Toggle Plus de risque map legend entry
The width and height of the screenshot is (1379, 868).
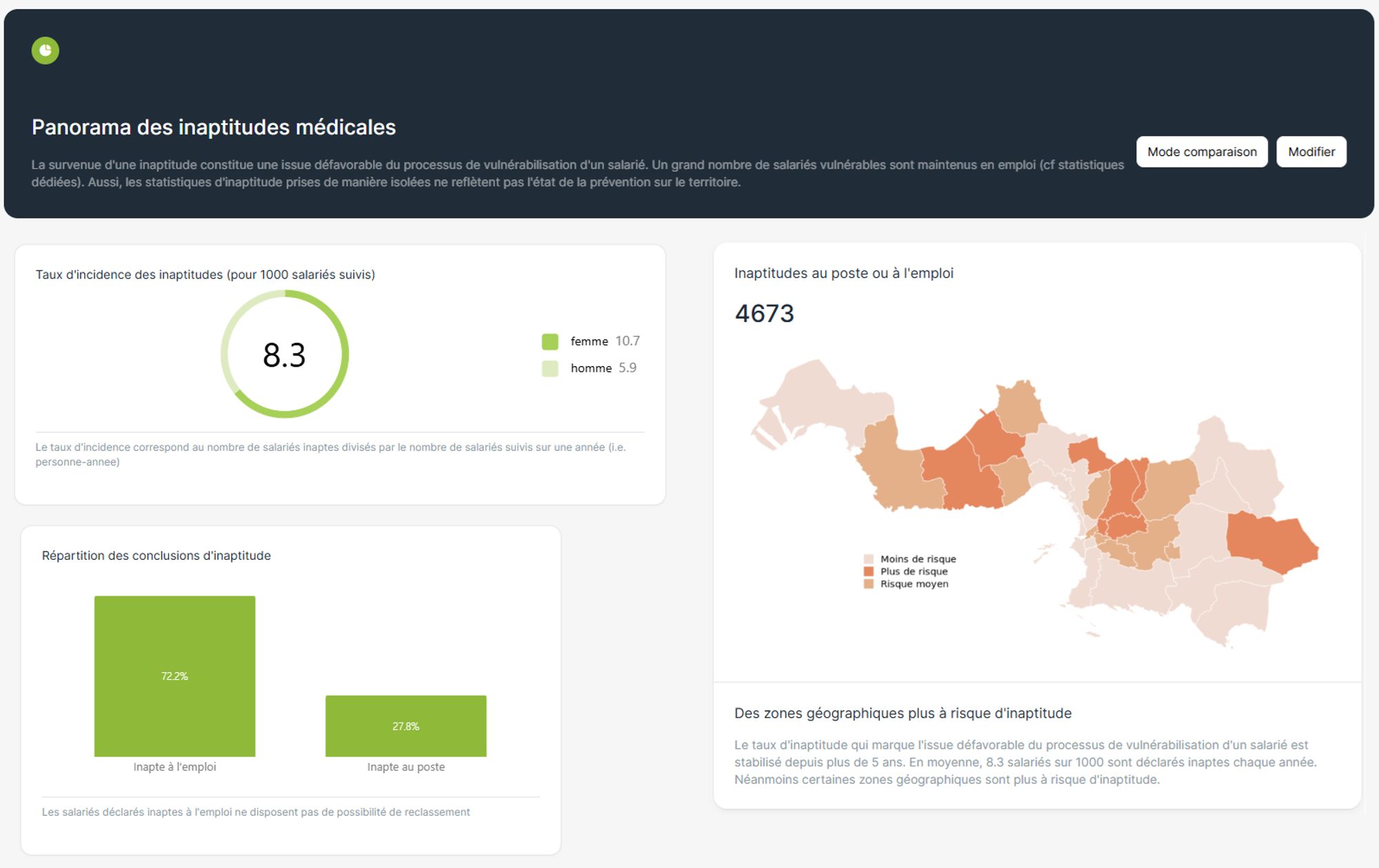906,572
